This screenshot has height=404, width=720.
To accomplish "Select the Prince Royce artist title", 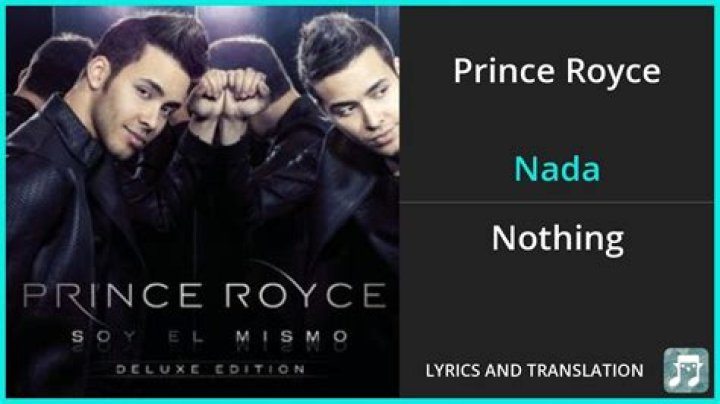I will tap(557, 71).
